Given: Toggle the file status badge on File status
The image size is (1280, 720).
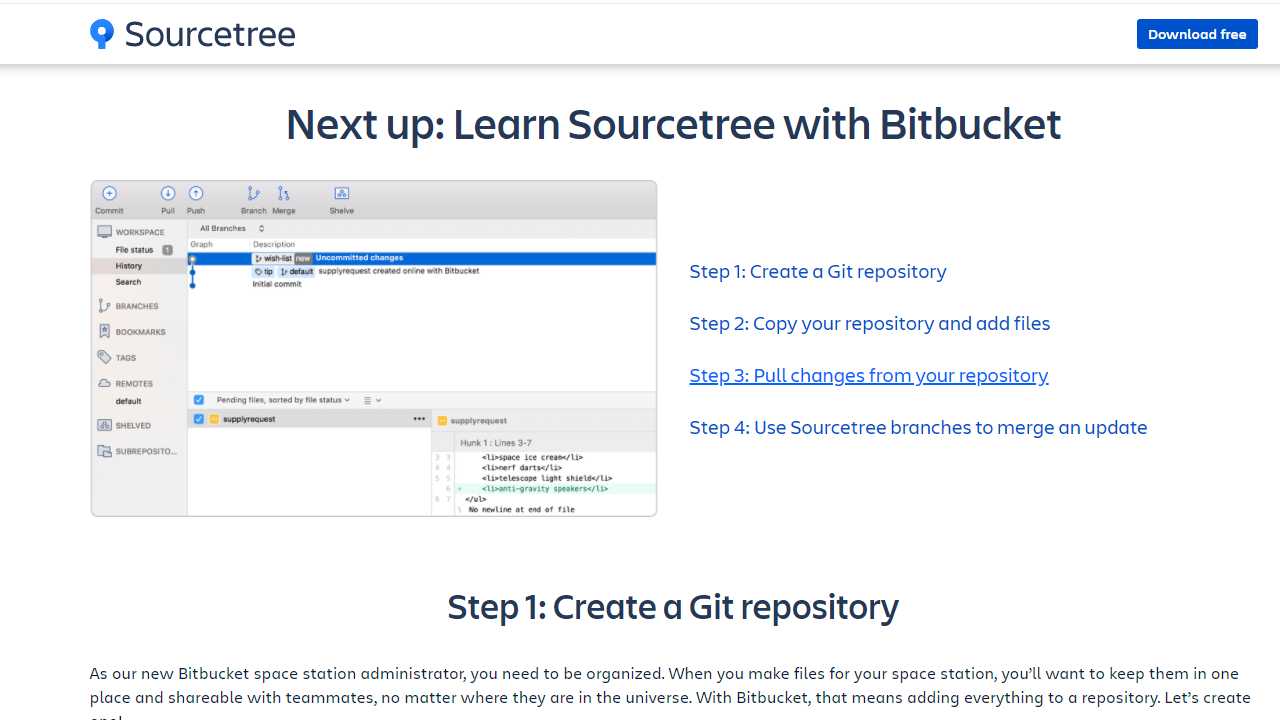Looking at the screenshot, I should point(167,249).
